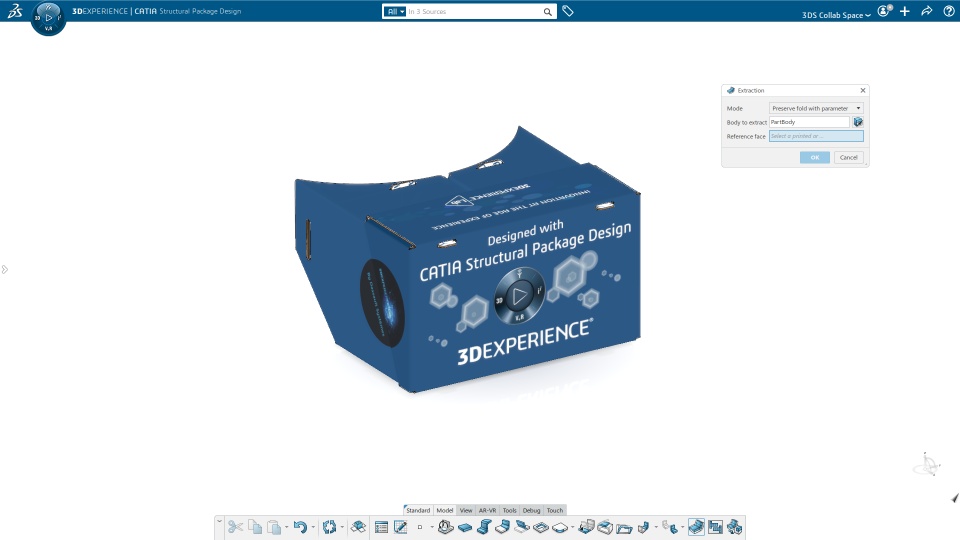960x540 pixels.
Task: Switch to the Tools tab
Action: click(509, 510)
